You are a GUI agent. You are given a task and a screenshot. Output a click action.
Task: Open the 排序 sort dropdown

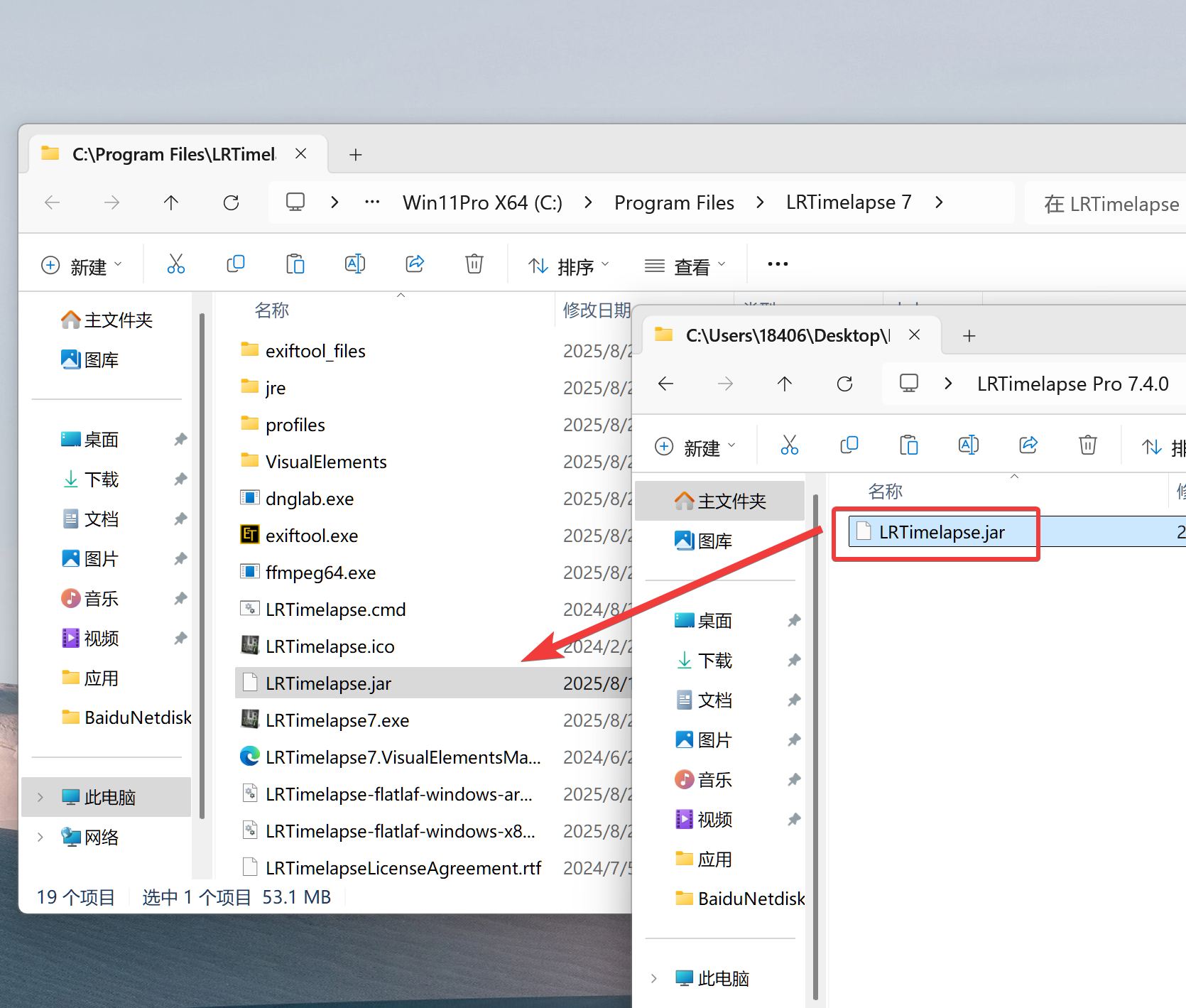tap(569, 266)
